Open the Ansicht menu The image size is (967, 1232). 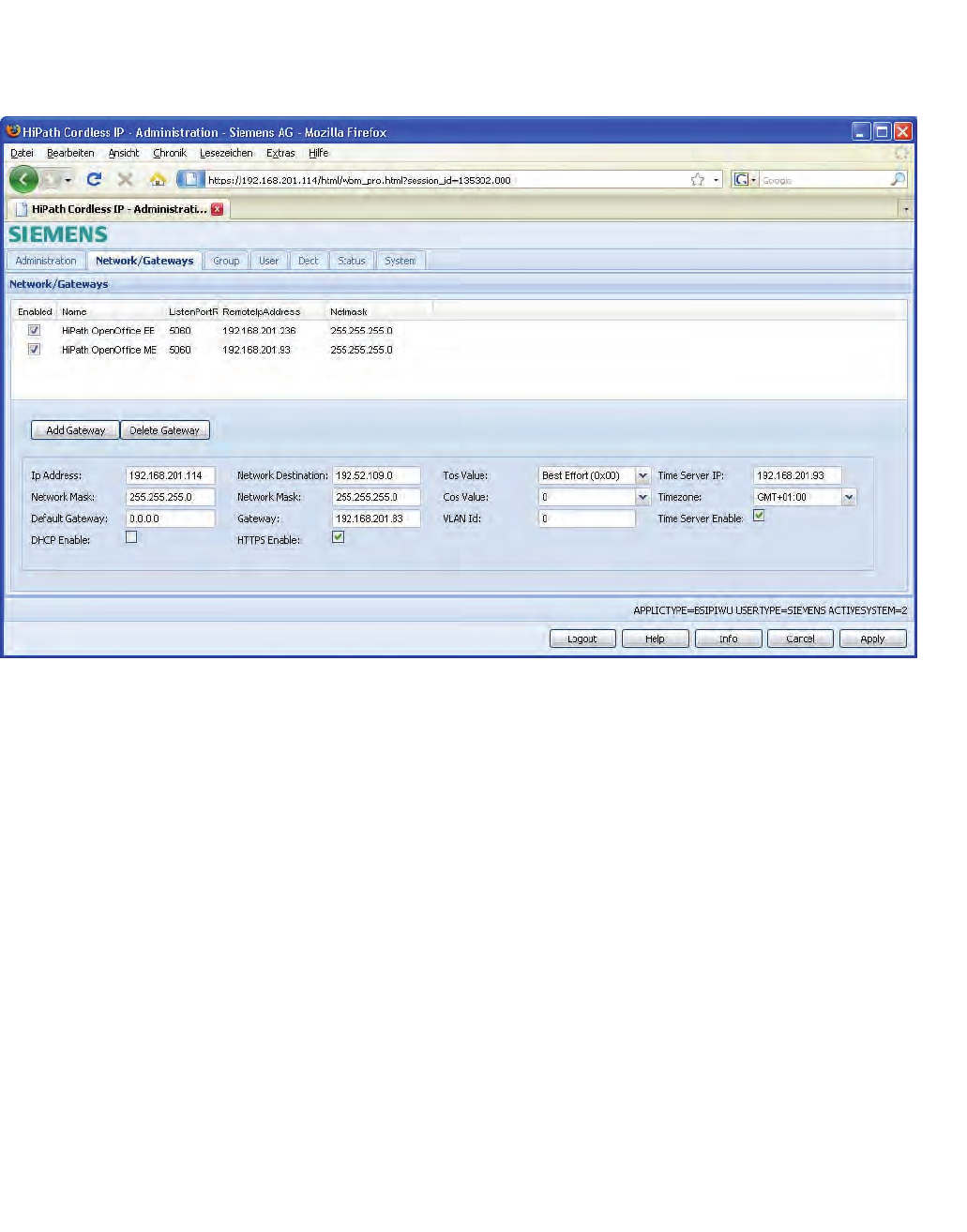coord(123,153)
